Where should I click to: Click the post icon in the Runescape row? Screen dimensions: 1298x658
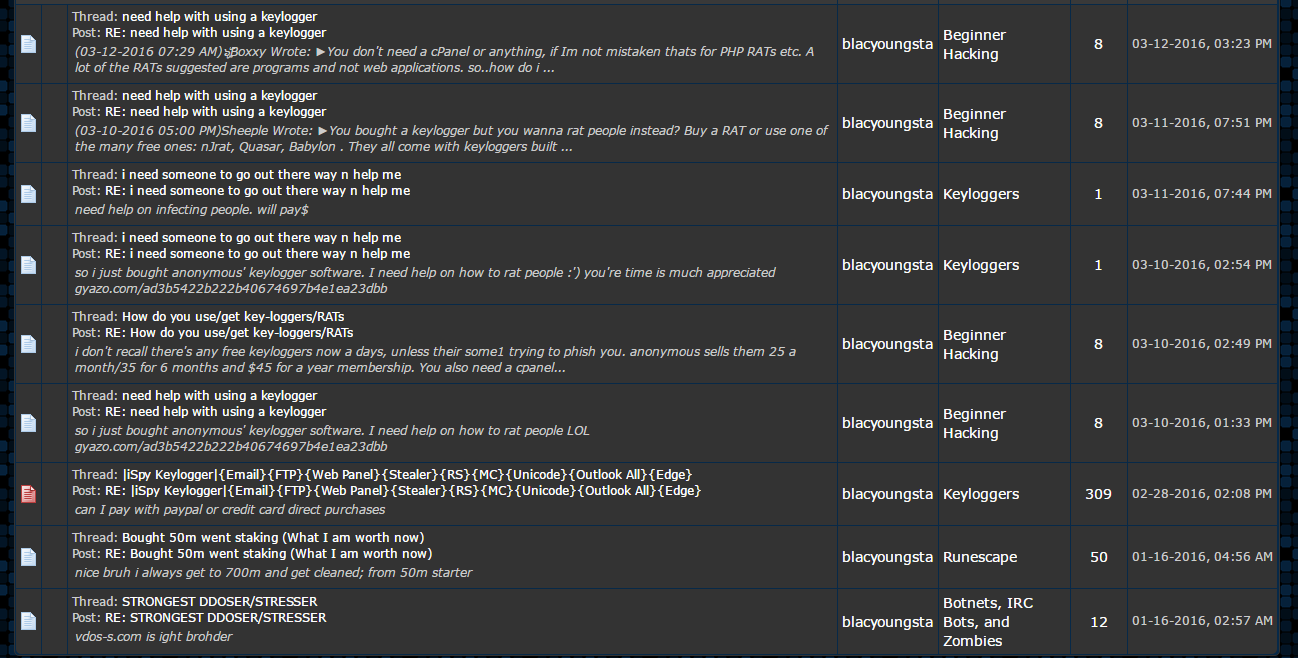click(29, 557)
